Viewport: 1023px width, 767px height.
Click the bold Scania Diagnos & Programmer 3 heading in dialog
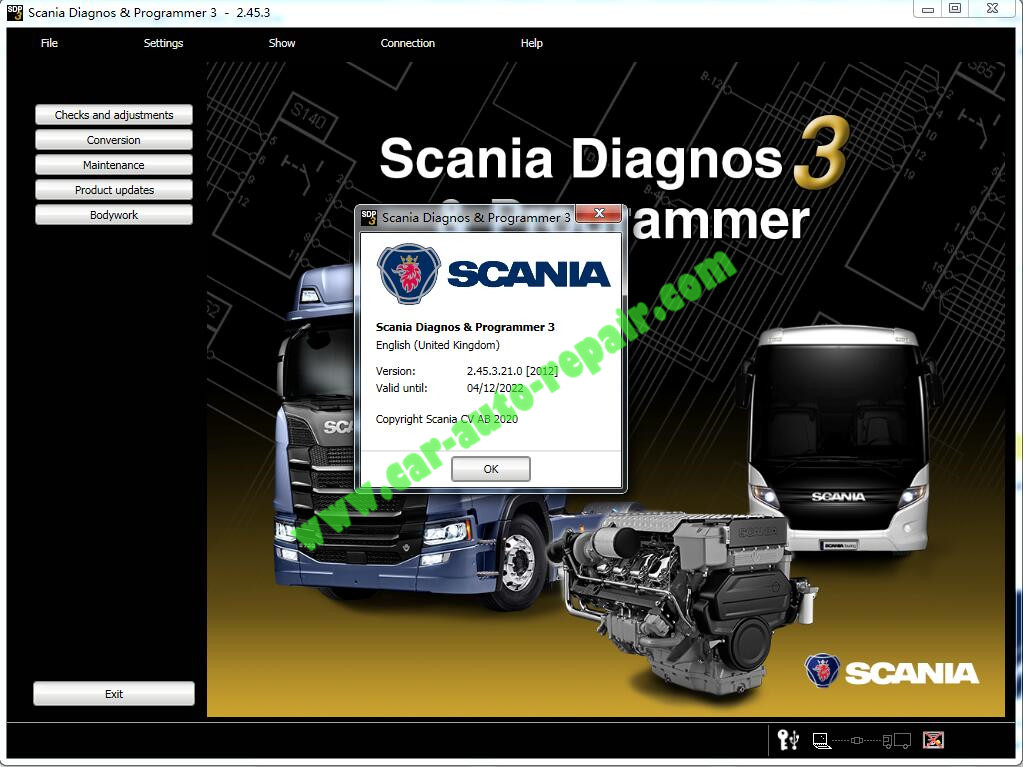(465, 327)
